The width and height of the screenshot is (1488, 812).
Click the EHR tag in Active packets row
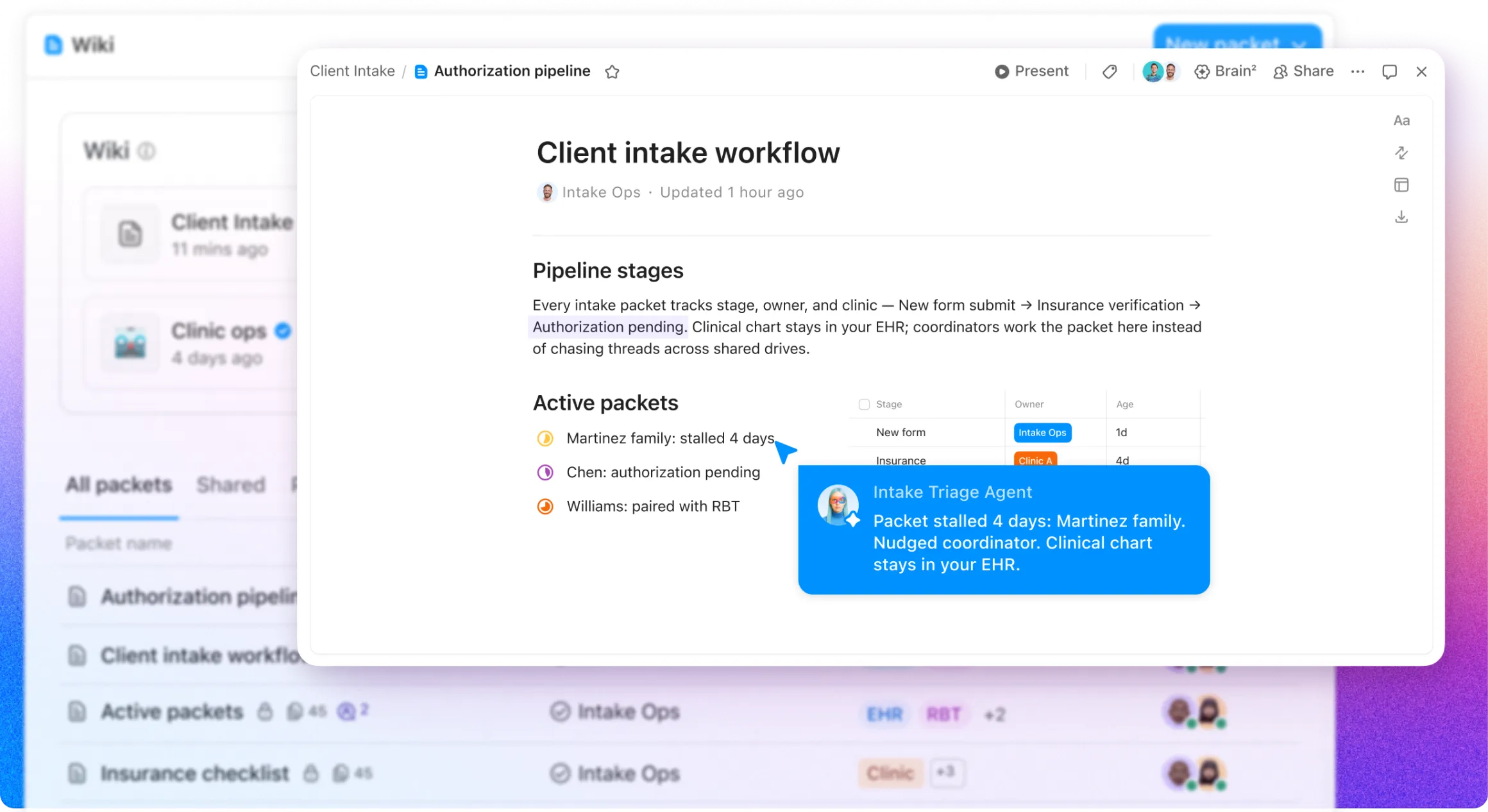[884, 714]
